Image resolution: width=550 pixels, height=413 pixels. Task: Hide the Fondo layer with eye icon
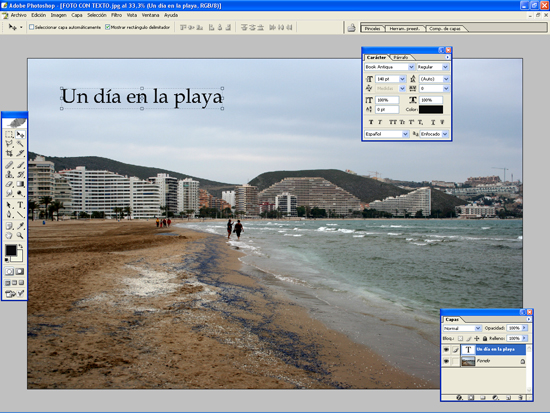(x=446, y=361)
